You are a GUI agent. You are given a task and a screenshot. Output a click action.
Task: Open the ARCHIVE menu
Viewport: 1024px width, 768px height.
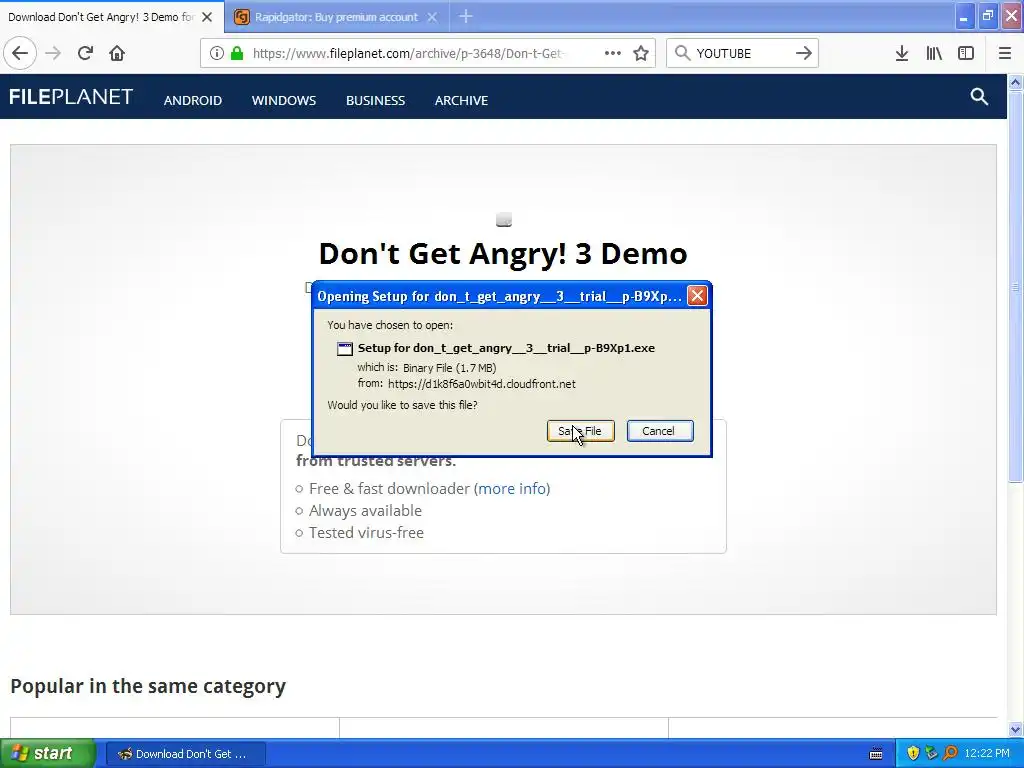click(x=461, y=101)
